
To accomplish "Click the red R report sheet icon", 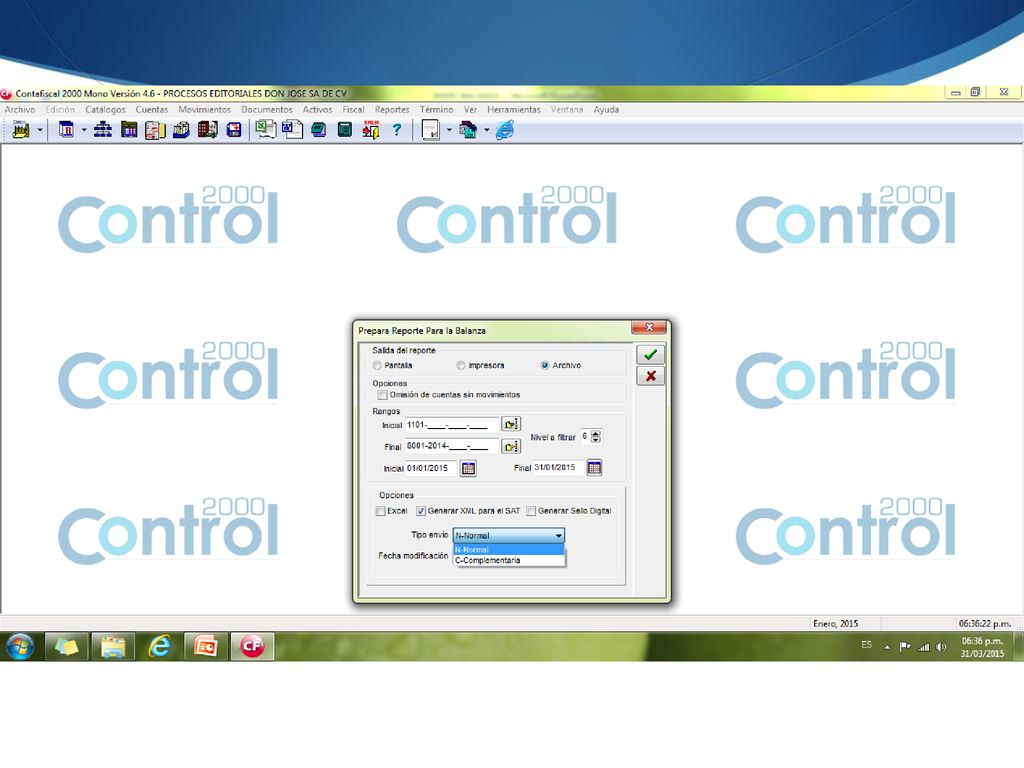I will (66, 131).
